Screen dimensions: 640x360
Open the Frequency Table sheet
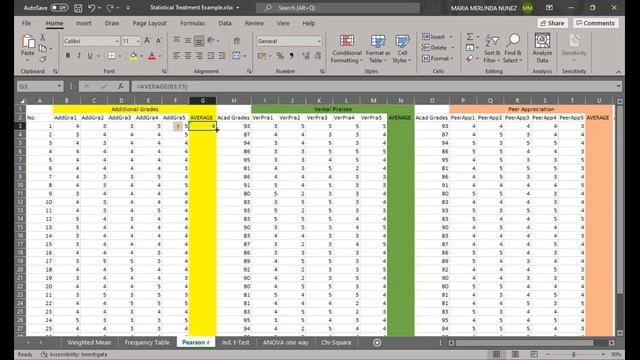point(147,342)
